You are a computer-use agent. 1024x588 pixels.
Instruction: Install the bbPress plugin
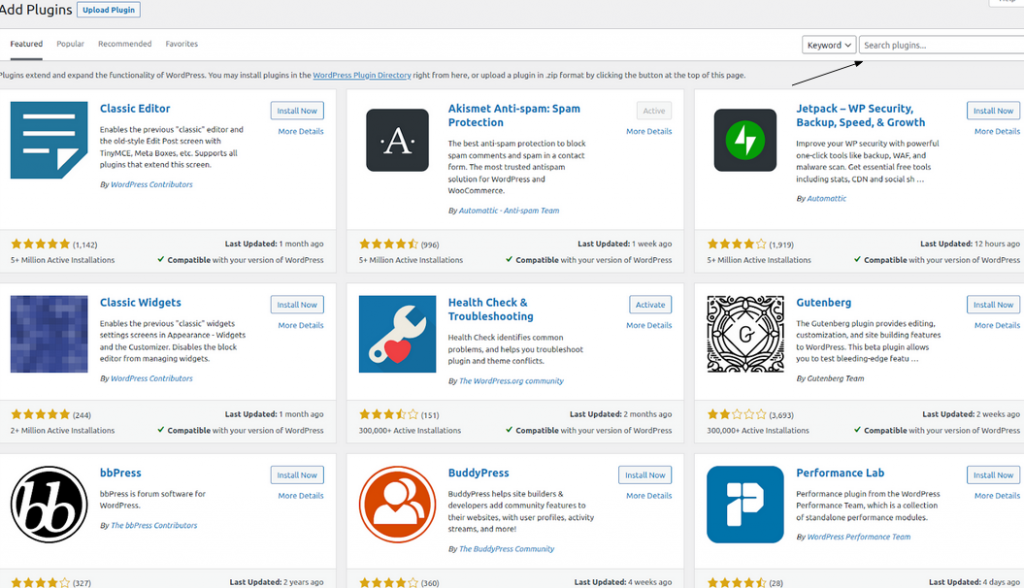pos(297,475)
